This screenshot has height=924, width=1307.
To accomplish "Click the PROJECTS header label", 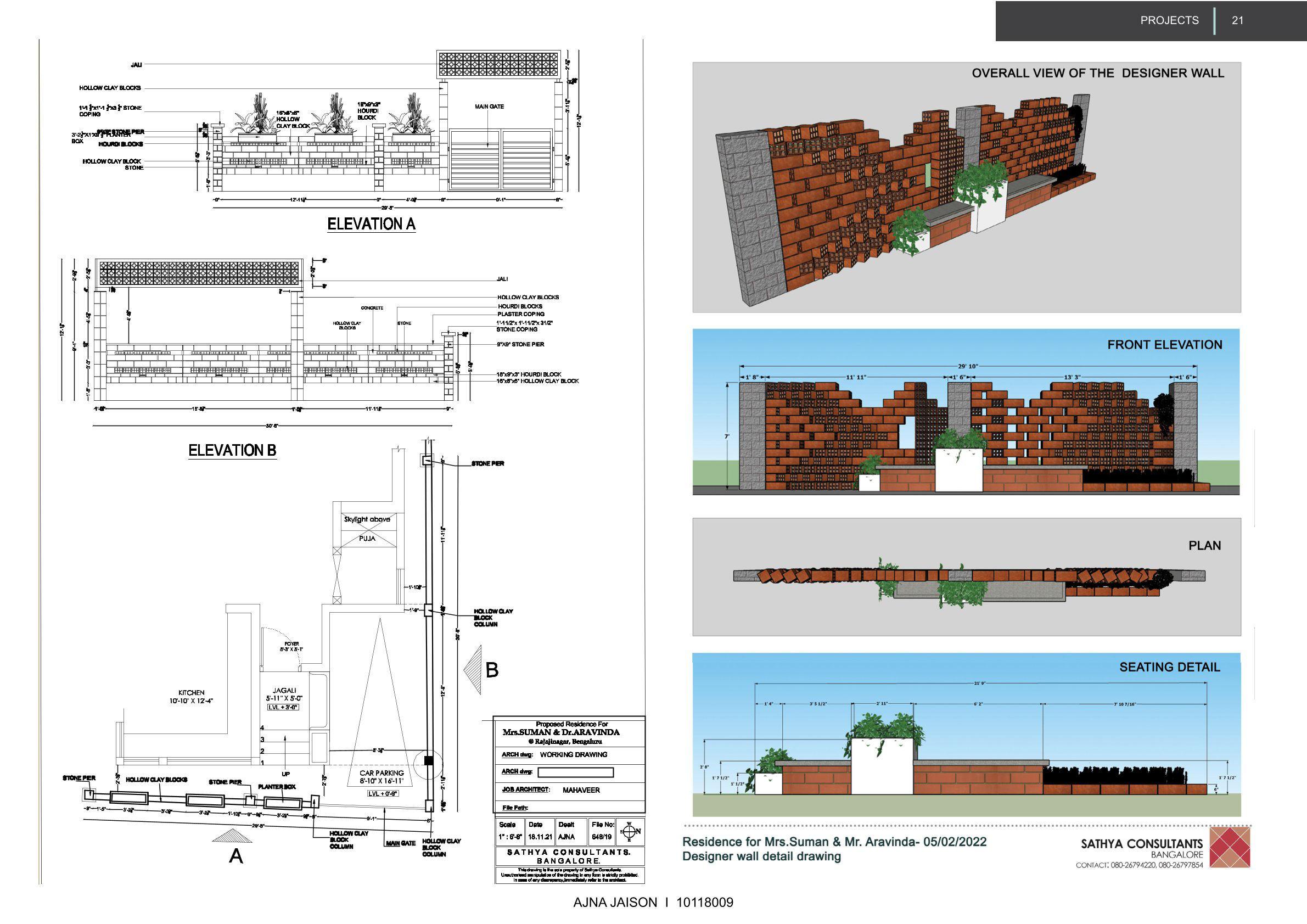I will 1169,20.
